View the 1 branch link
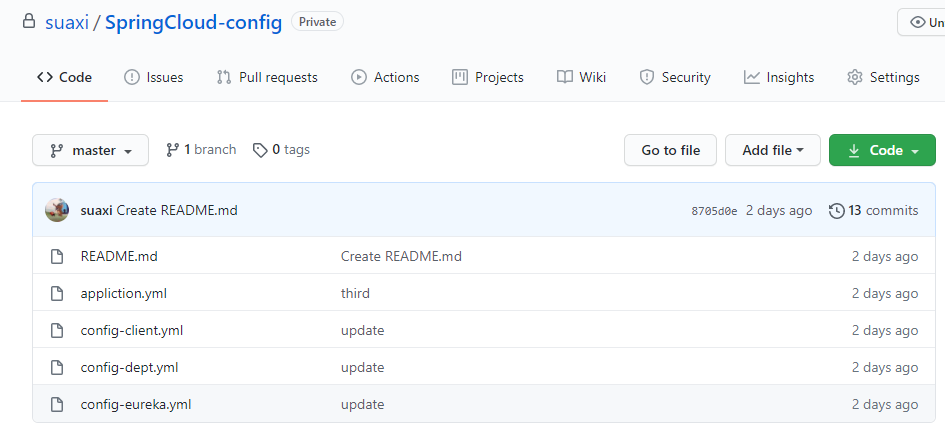 [x=201, y=149]
